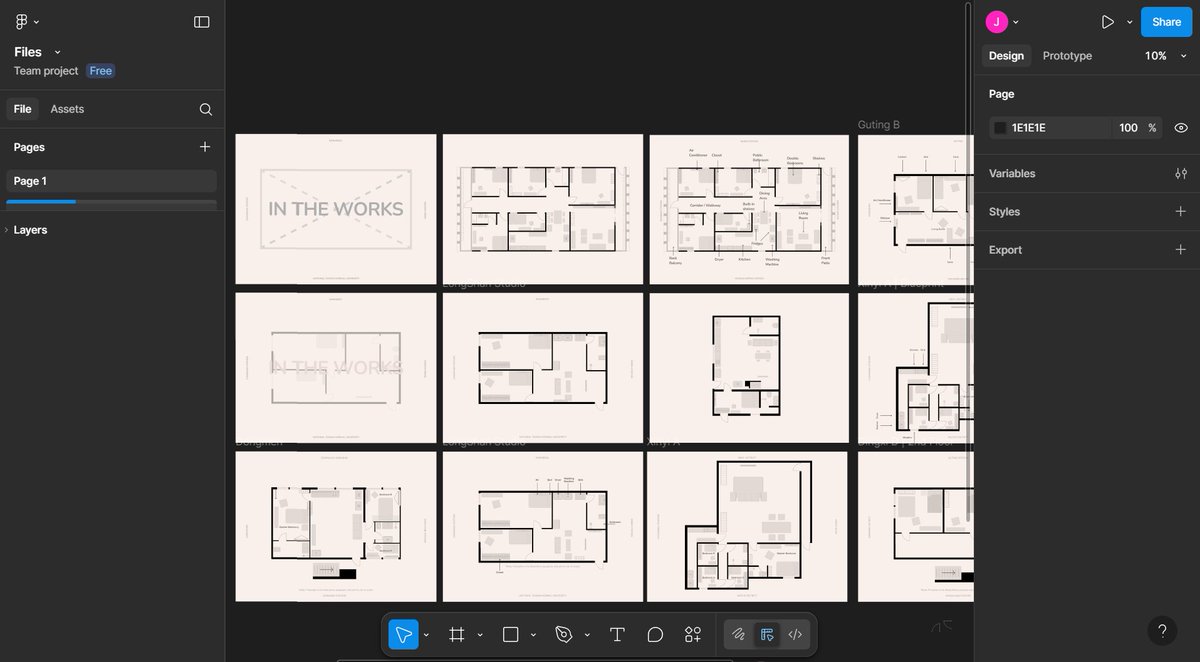Select the top-left IN THE WORKS frame
This screenshot has width=1200, height=662.
click(x=336, y=209)
